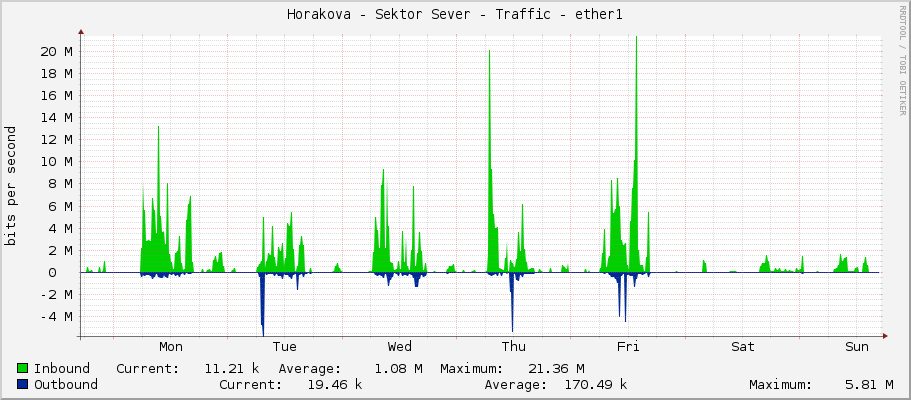Click the green Inbound legend color swatch
The width and height of the screenshot is (911, 400).
pos(23,368)
